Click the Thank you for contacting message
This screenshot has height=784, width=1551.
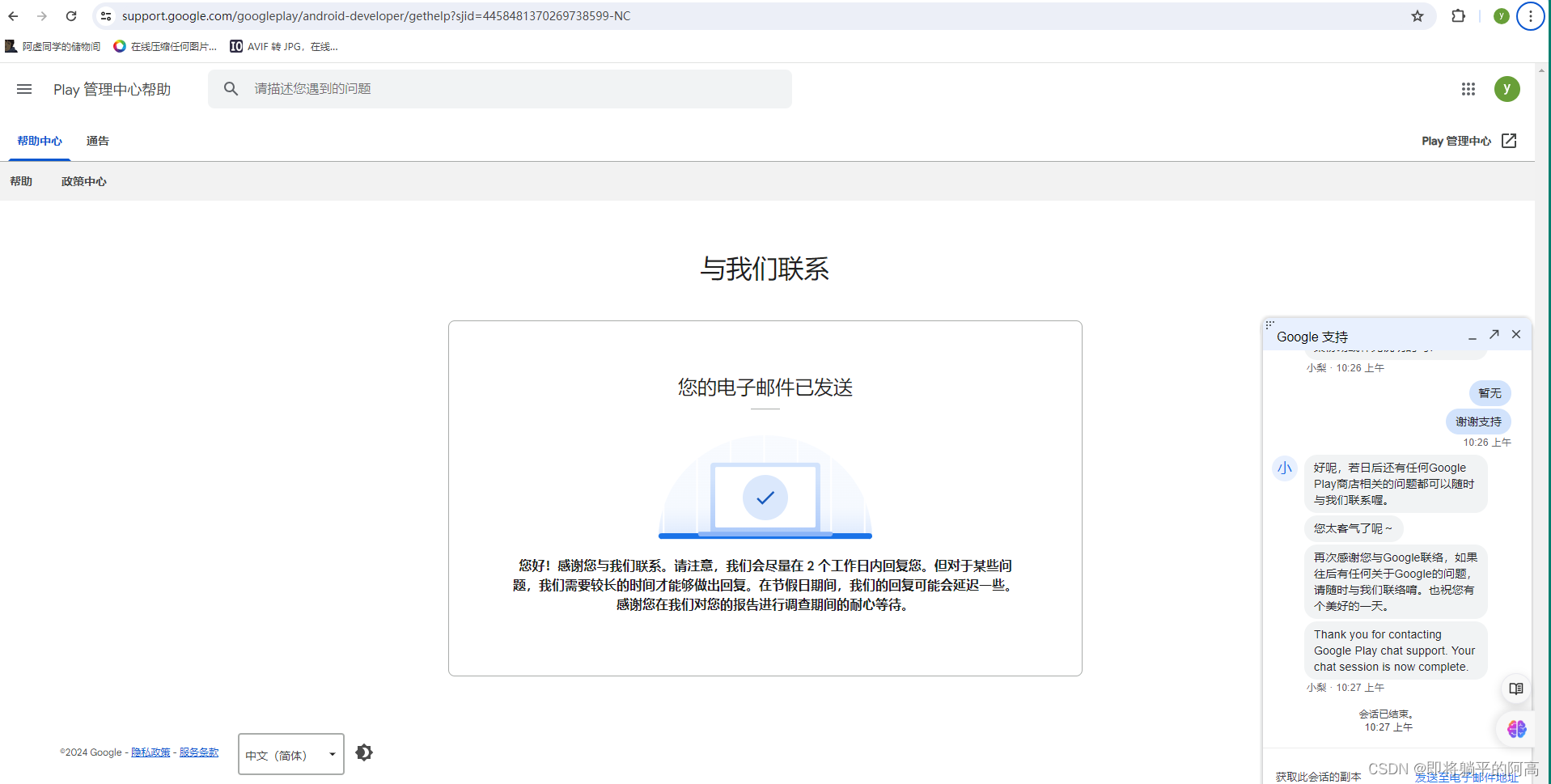pos(1396,651)
